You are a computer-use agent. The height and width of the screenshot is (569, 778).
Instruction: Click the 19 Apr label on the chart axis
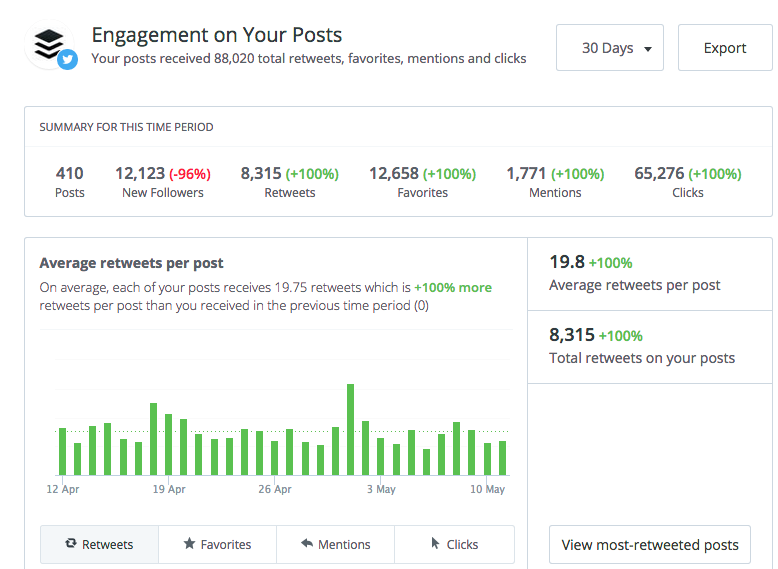pos(169,490)
